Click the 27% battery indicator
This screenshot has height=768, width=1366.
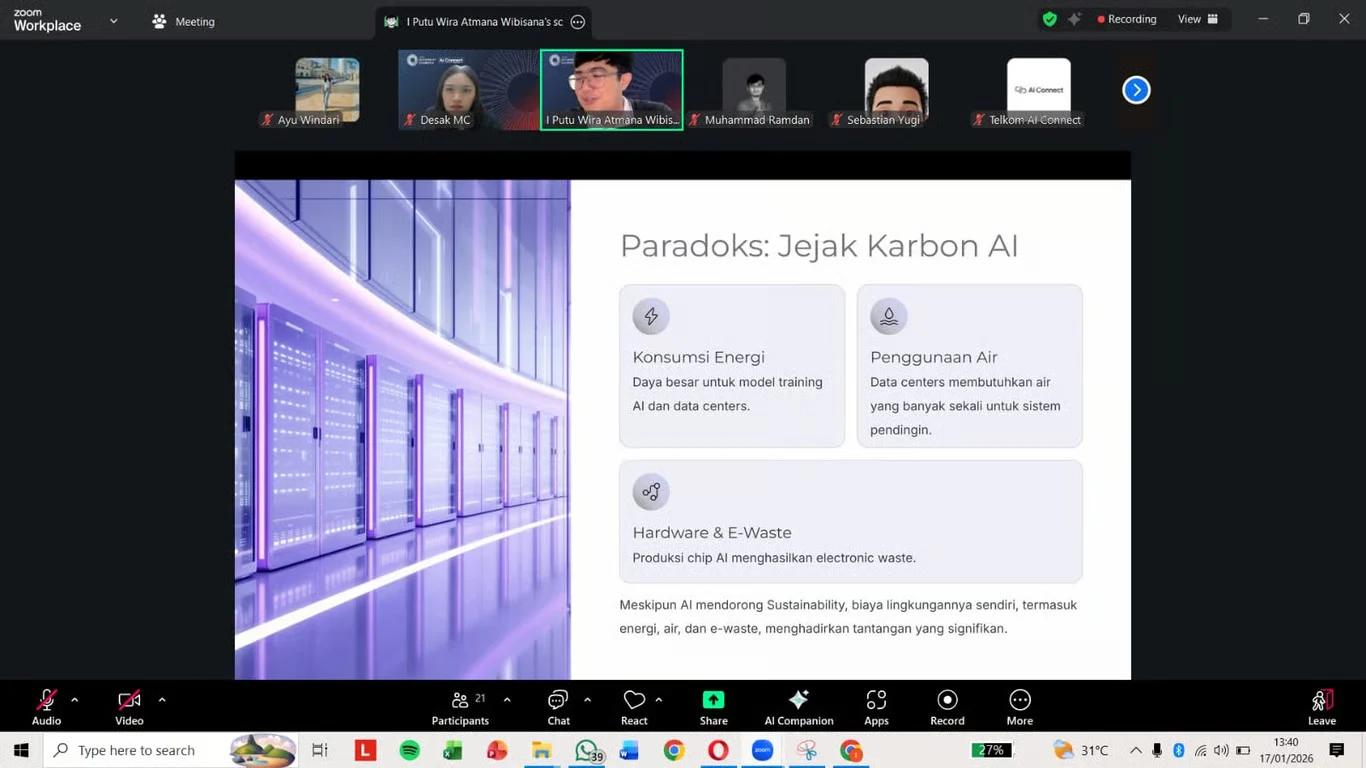click(990, 749)
